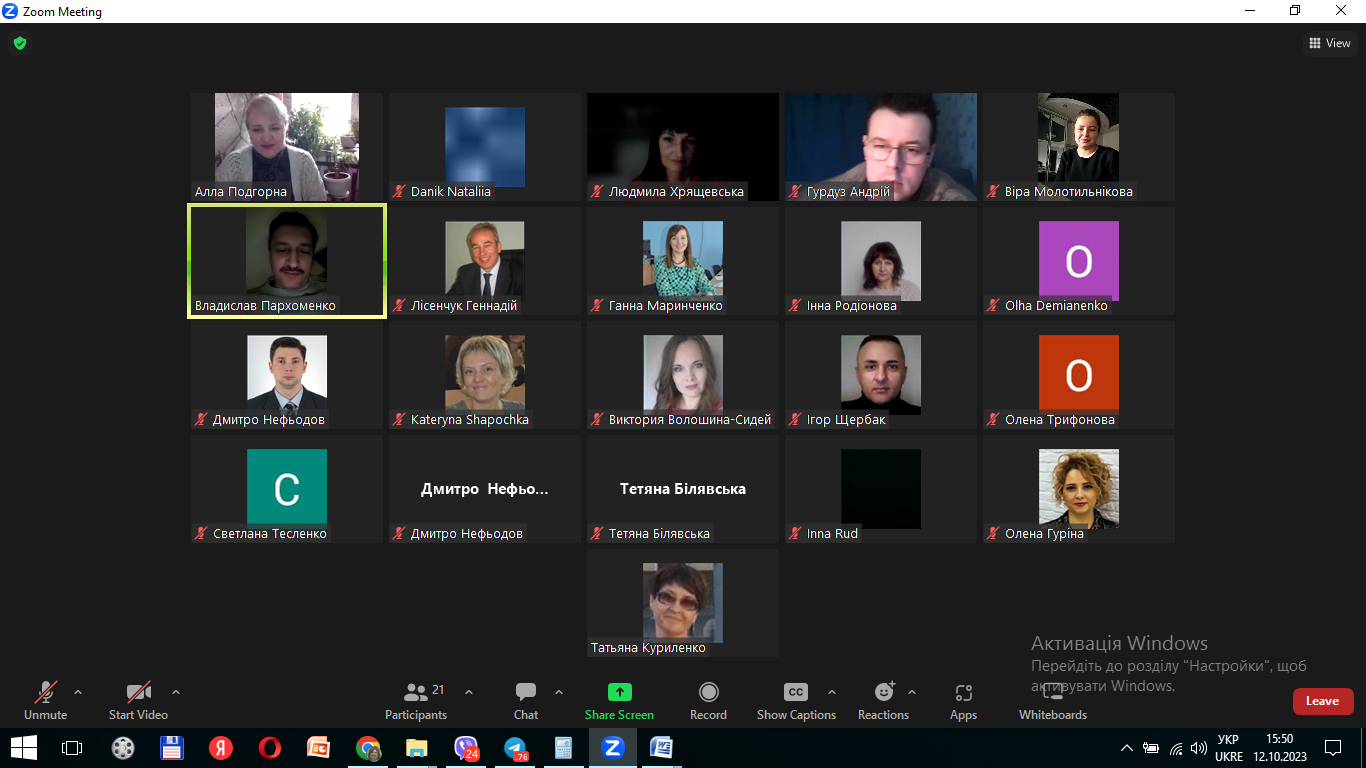Viewport: 1366px width, 768px height.
Task: Expand audio options arrow beside Unmute
Action: (x=78, y=692)
